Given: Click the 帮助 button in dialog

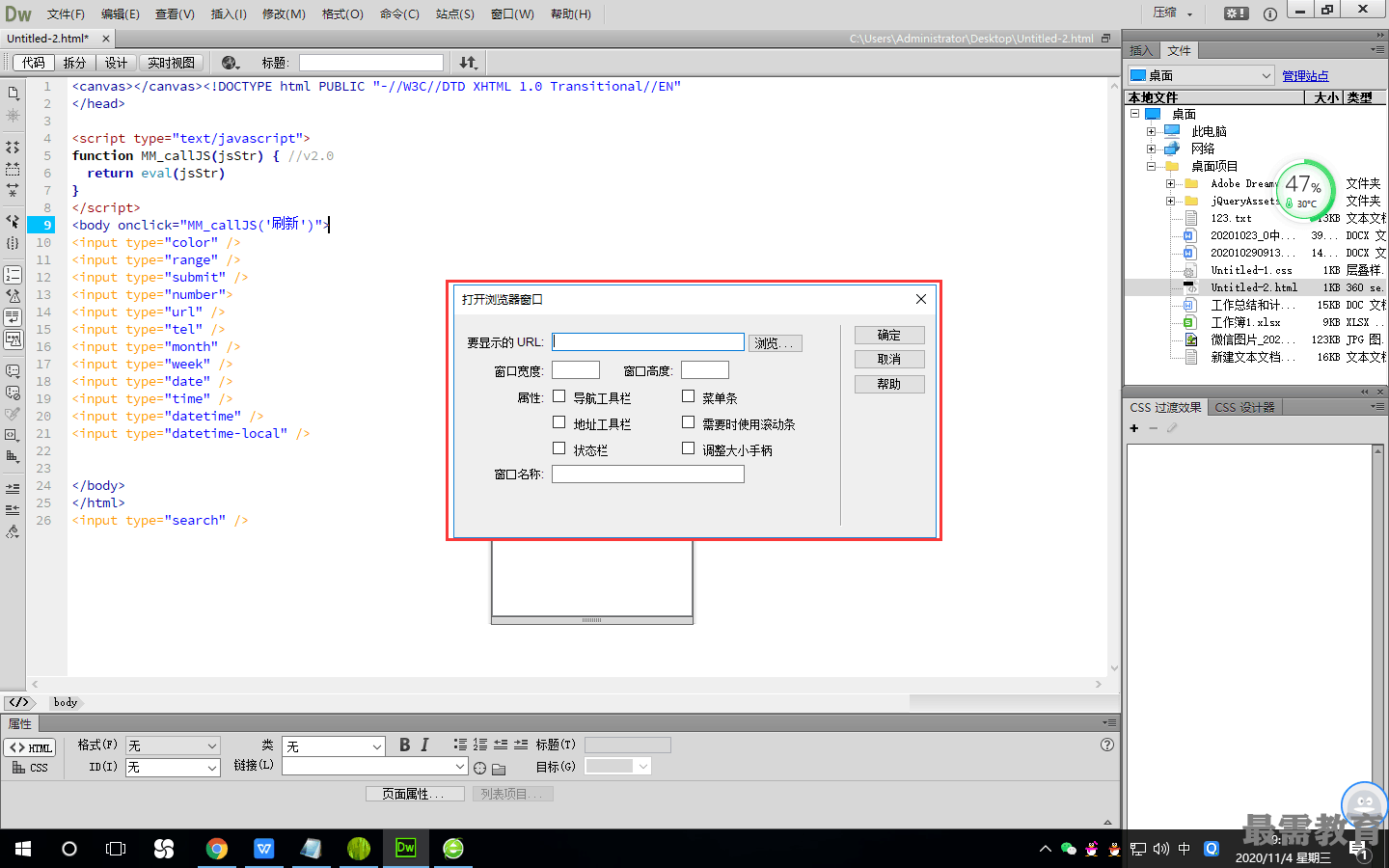Looking at the screenshot, I should [889, 384].
